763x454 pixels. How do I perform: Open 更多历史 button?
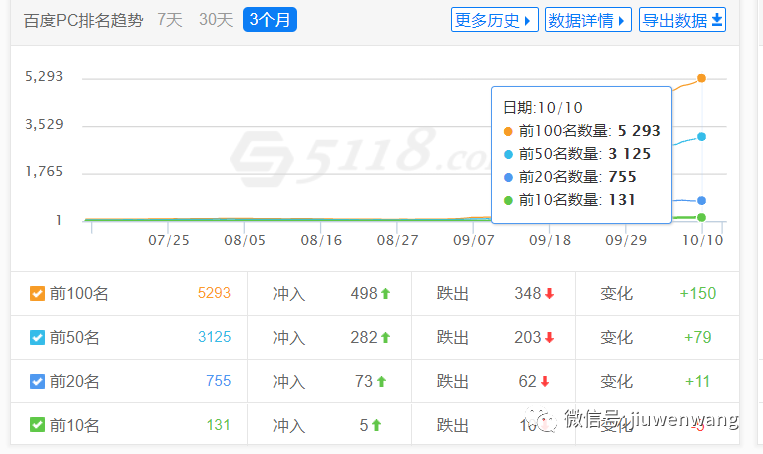(494, 20)
